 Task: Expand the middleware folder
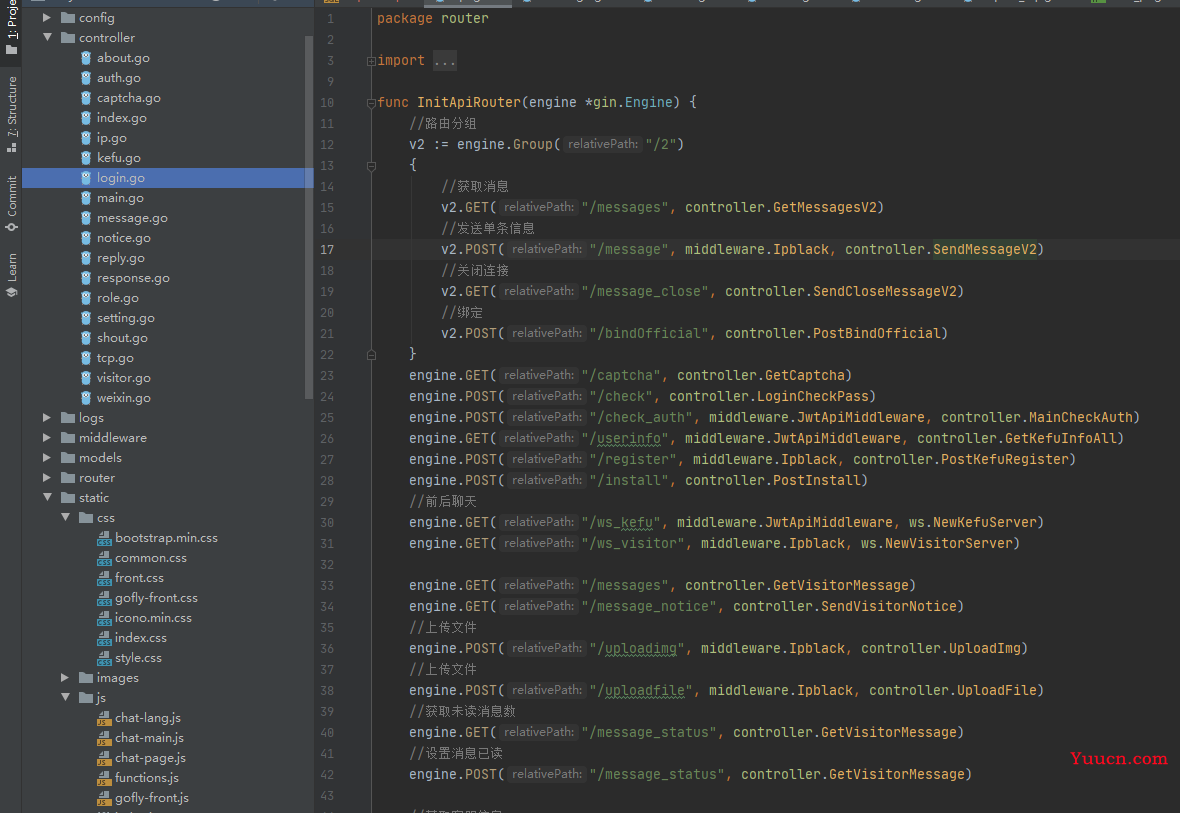coord(47,437)
